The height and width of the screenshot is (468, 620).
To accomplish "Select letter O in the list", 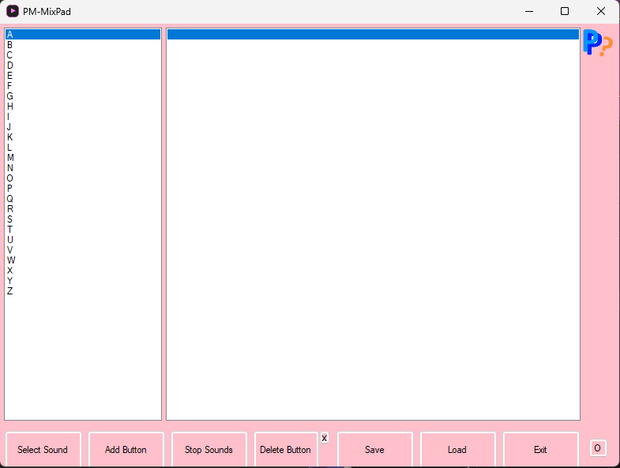I will [x=83, y=178].
